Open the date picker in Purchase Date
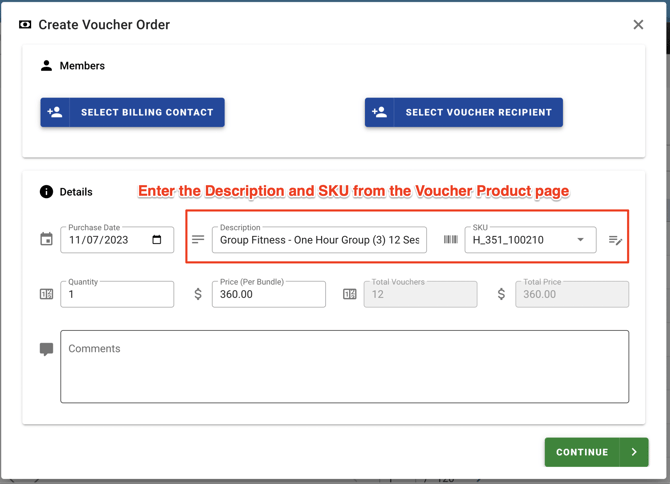Screen dimensions: 670x484 [157, 240]
